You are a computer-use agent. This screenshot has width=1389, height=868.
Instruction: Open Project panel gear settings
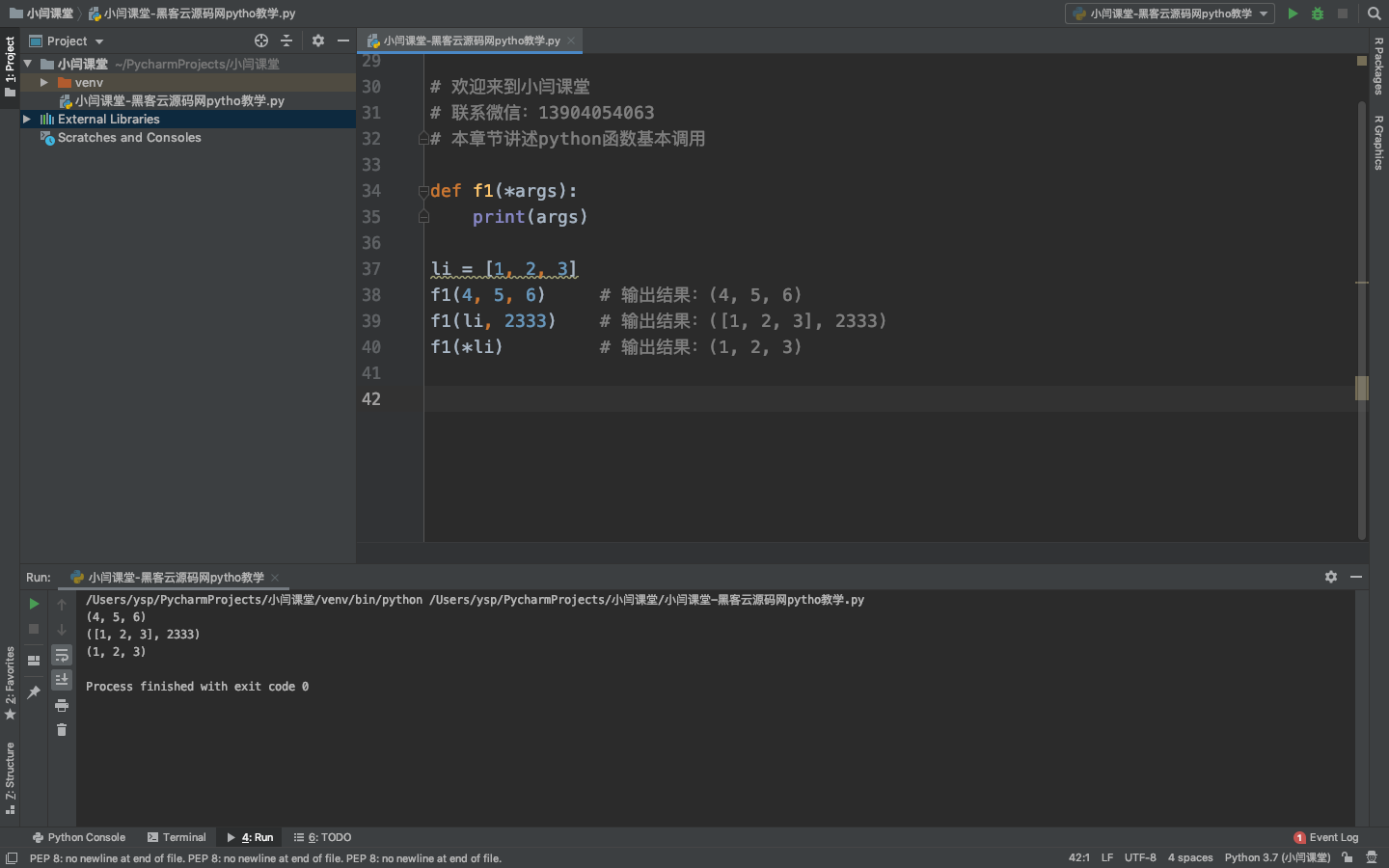coord(318,41)
